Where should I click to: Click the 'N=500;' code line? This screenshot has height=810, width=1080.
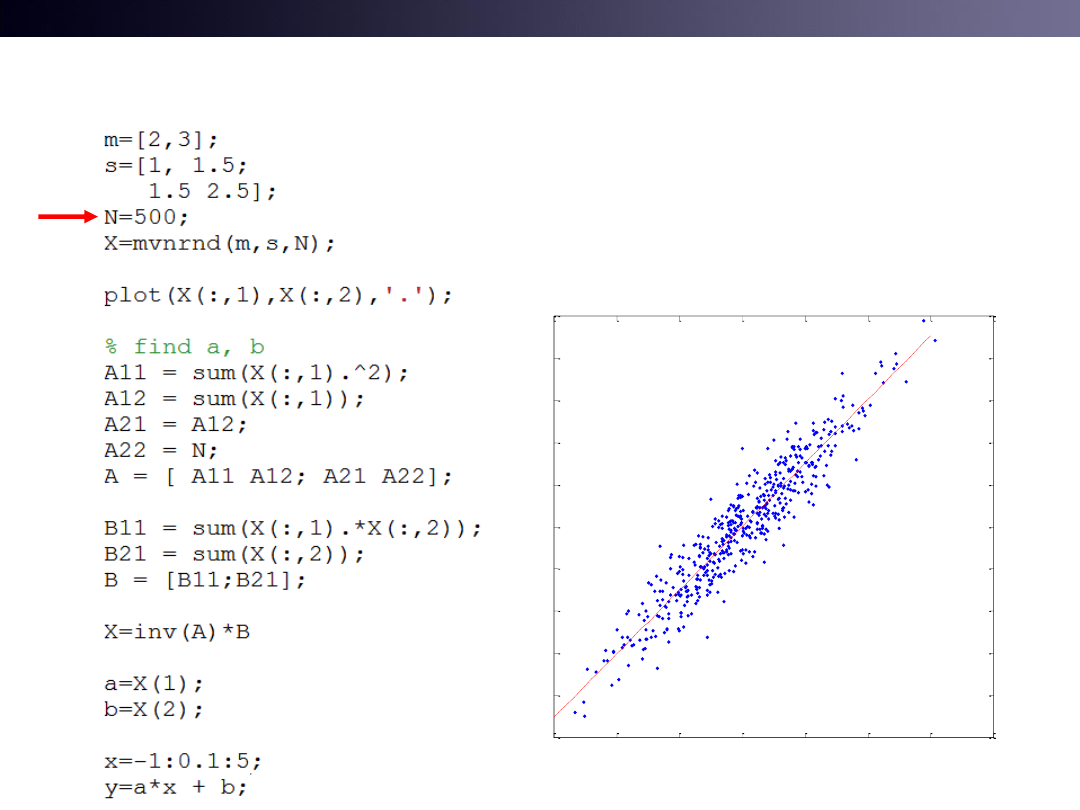click(146, 217)
